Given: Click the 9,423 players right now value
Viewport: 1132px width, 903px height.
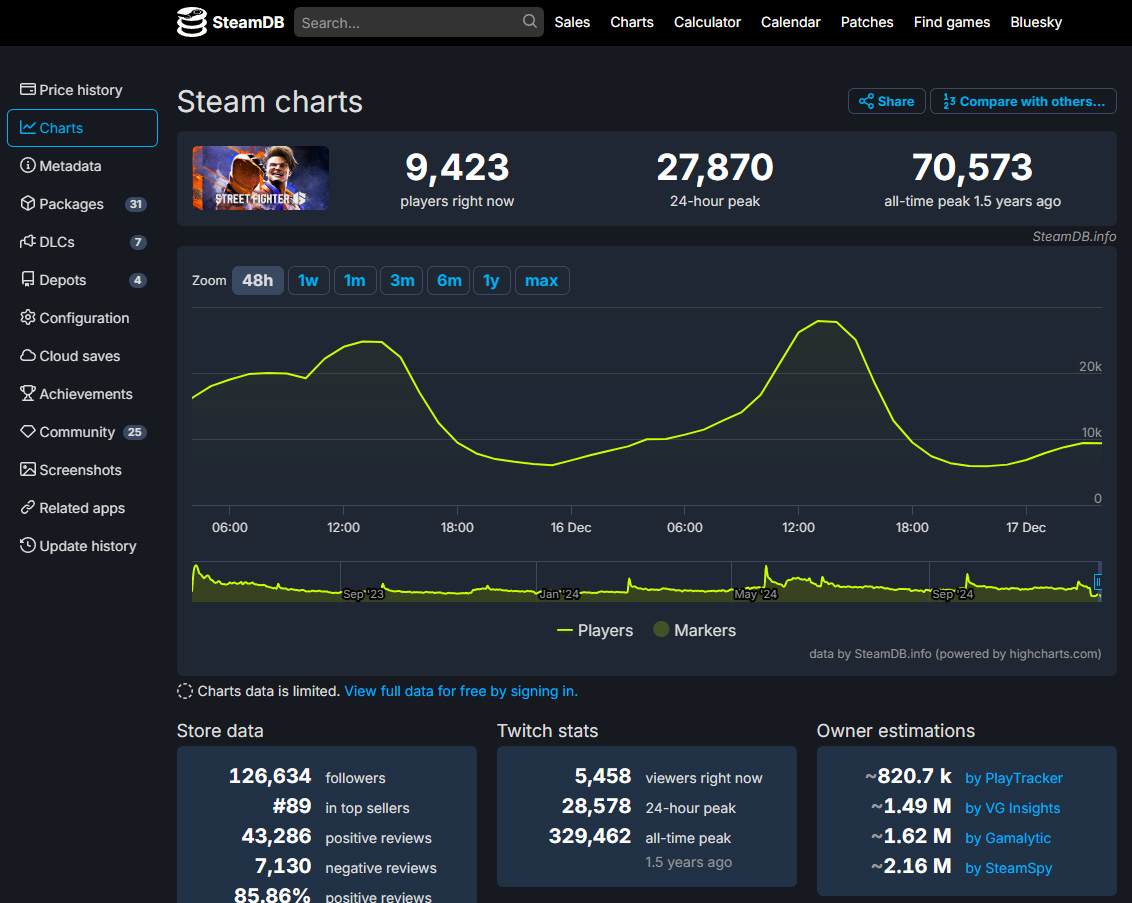Looking at the screenshot, I should pyautogui.click(x=457, y=167).
